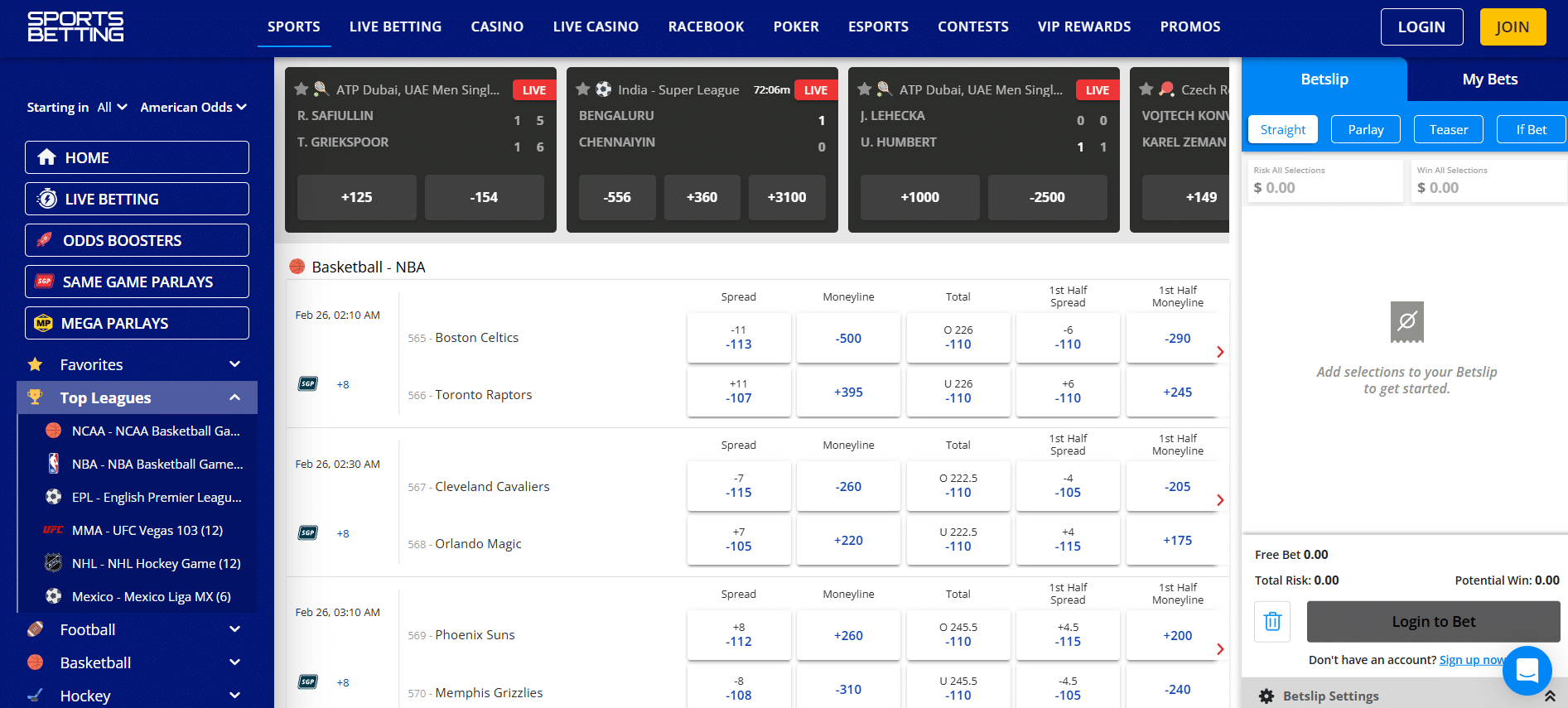Click the Login to Bet button
Viewport: 1568px width, 708px height.
tap(1433, 622)
